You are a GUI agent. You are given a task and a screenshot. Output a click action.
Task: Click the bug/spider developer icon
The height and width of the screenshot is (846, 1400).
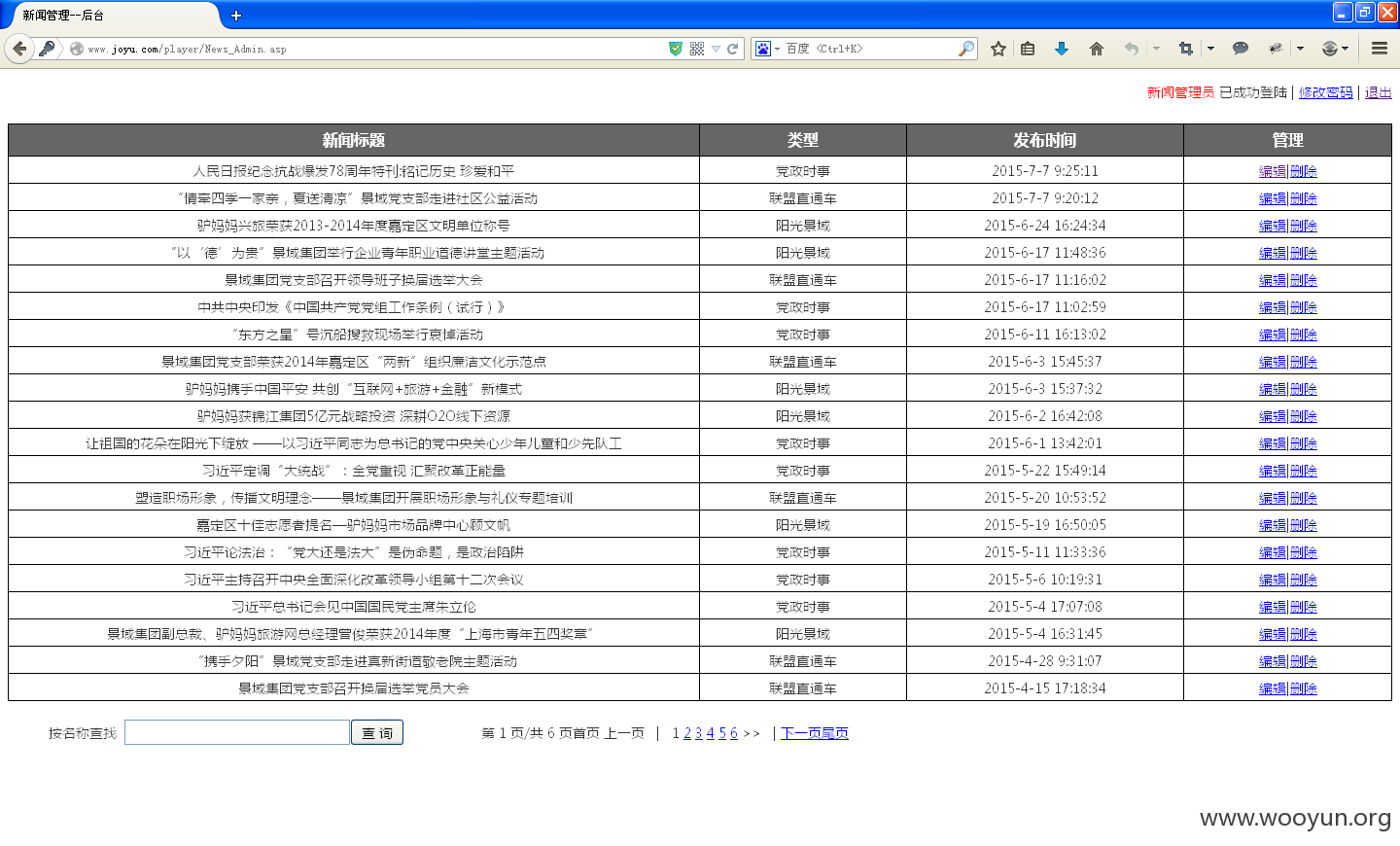click(x=1276, y=49)
